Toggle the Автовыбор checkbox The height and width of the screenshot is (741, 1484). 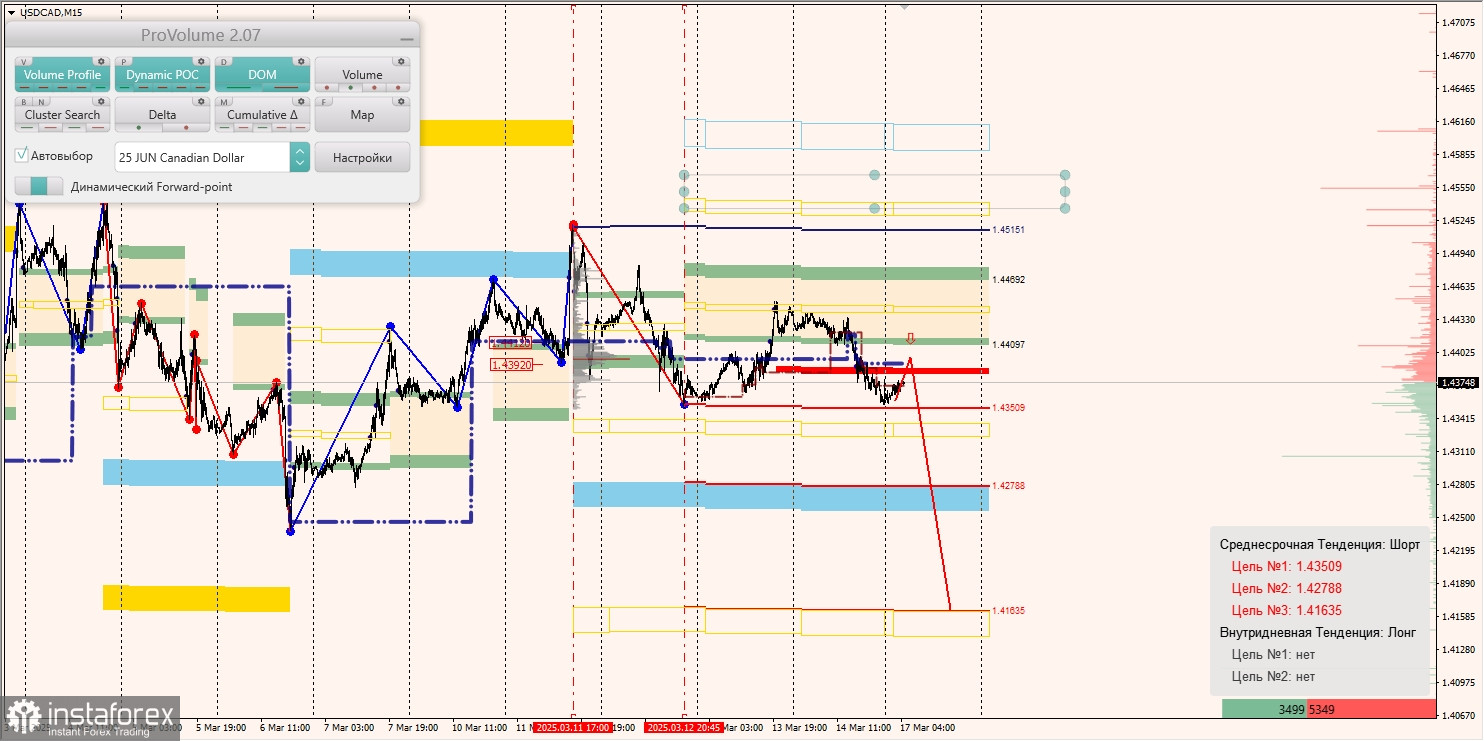(22, 156)
